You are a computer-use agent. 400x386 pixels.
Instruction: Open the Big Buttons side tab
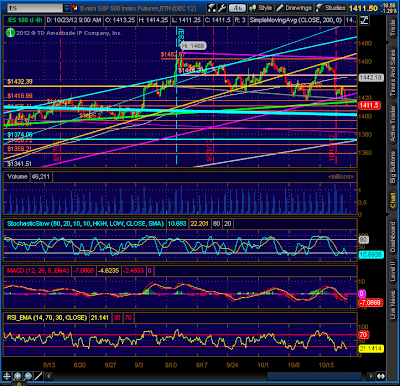(x=393, y=166)
